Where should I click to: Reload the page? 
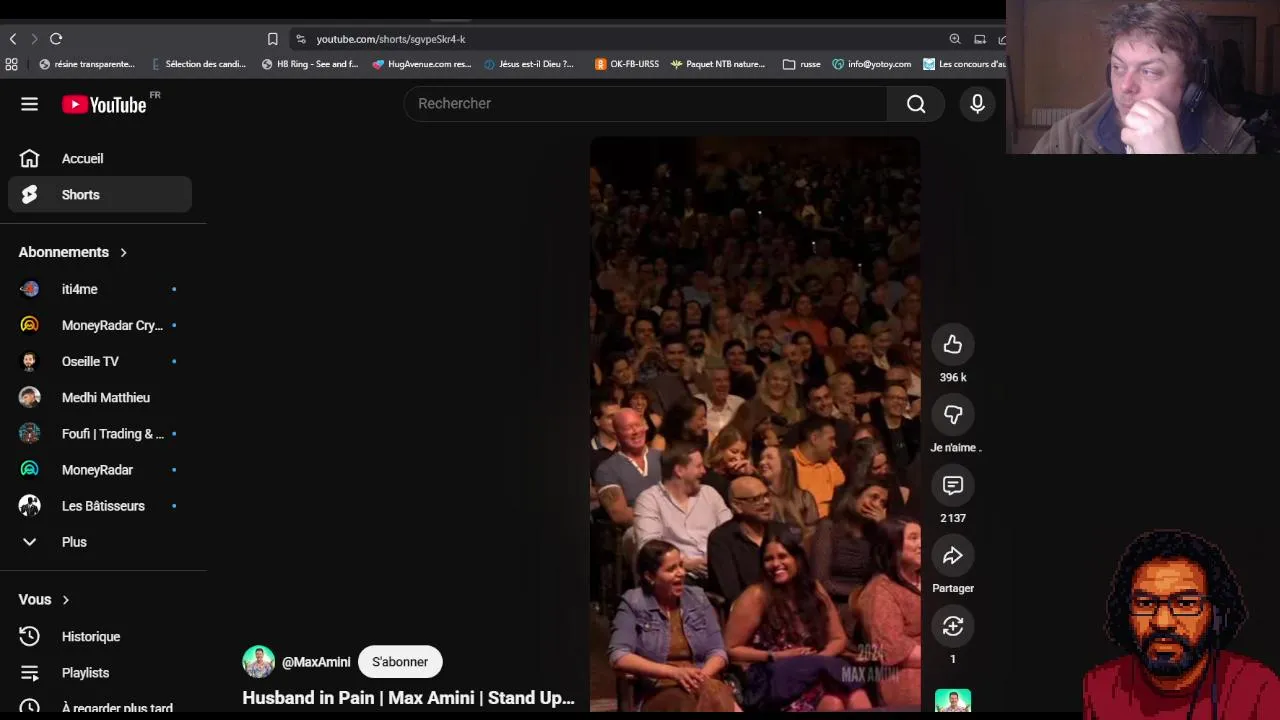pos(56,39)
